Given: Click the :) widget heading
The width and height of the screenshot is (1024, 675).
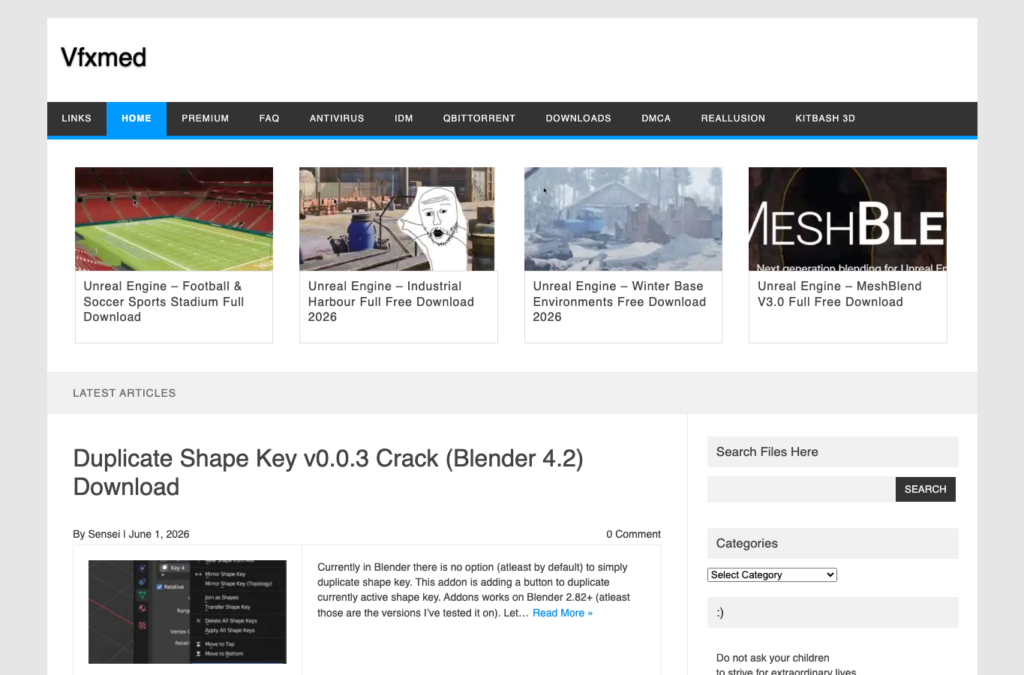Looking at the screenshot, I should 720,612.
